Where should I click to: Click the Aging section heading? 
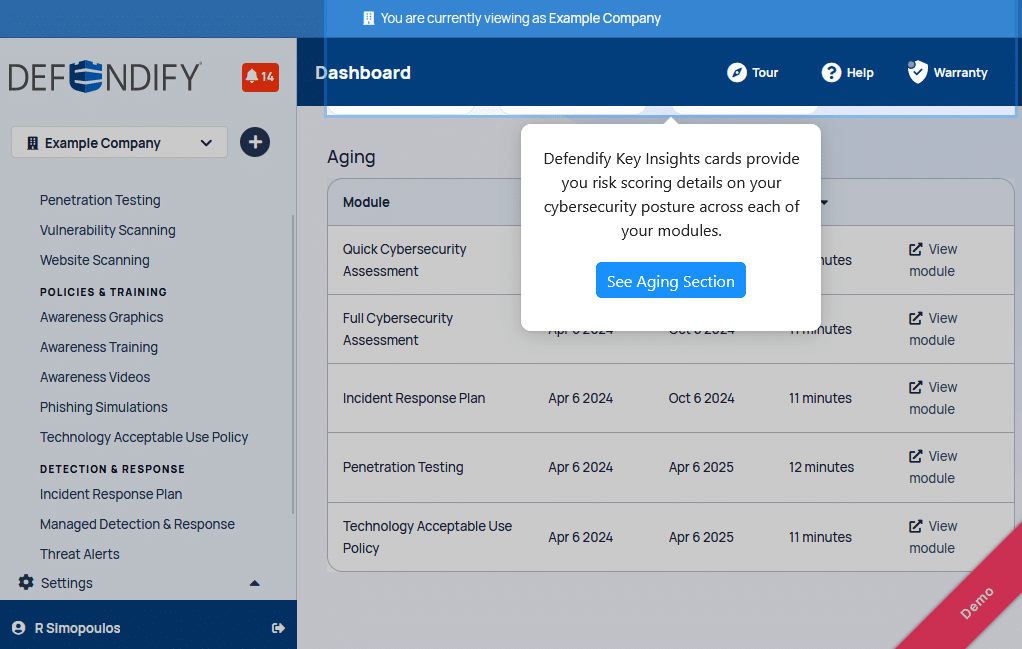click(x=351, y=157)
